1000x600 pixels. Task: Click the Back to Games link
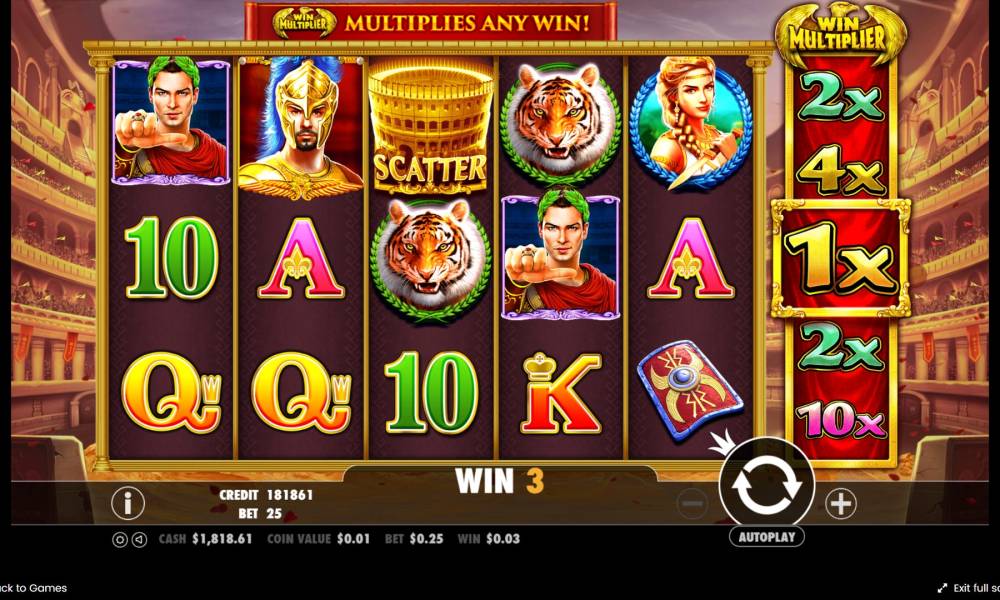pos(33,588)
